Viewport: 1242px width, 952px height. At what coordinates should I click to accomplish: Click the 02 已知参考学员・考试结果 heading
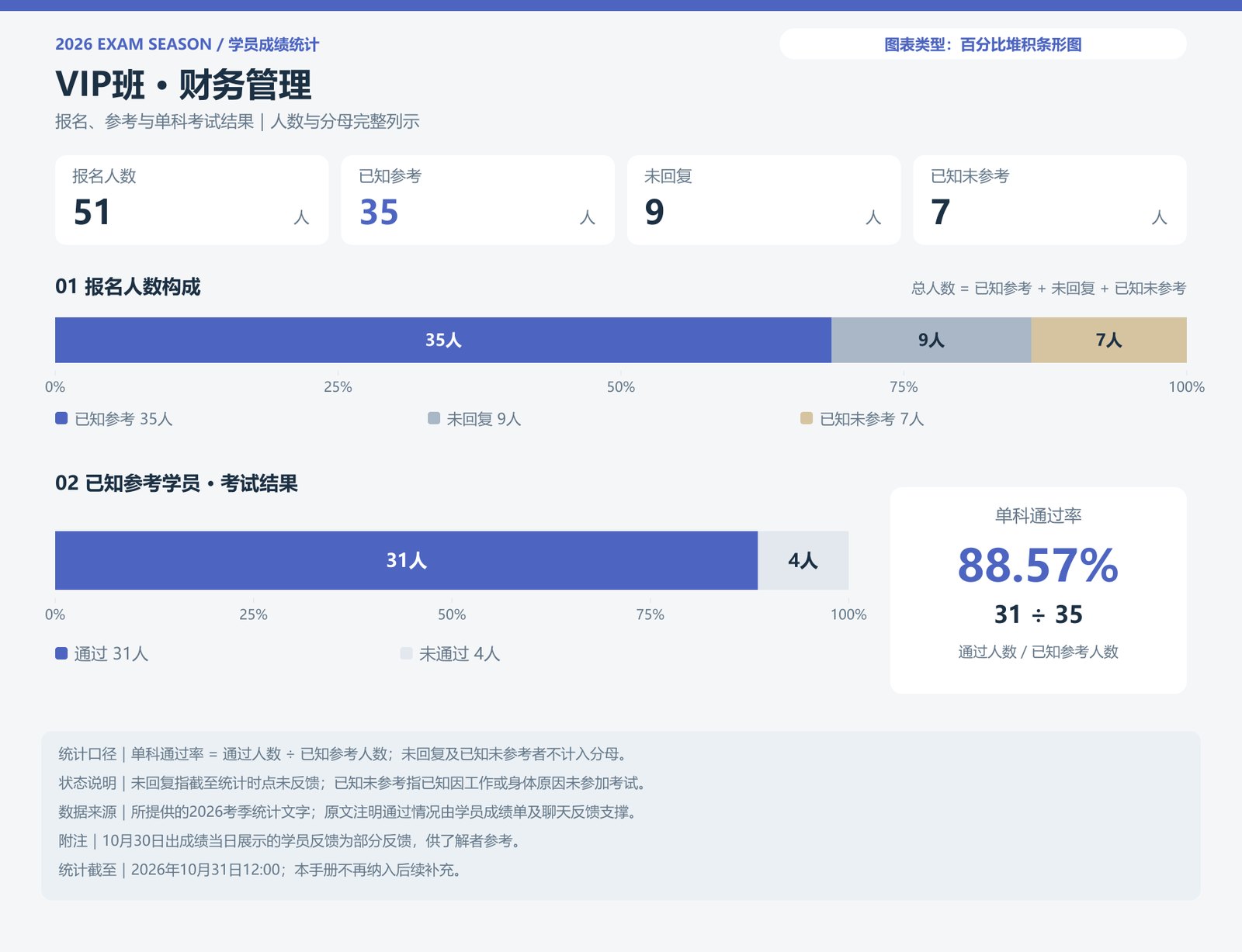pyautogui.click(x=176, y=483)
